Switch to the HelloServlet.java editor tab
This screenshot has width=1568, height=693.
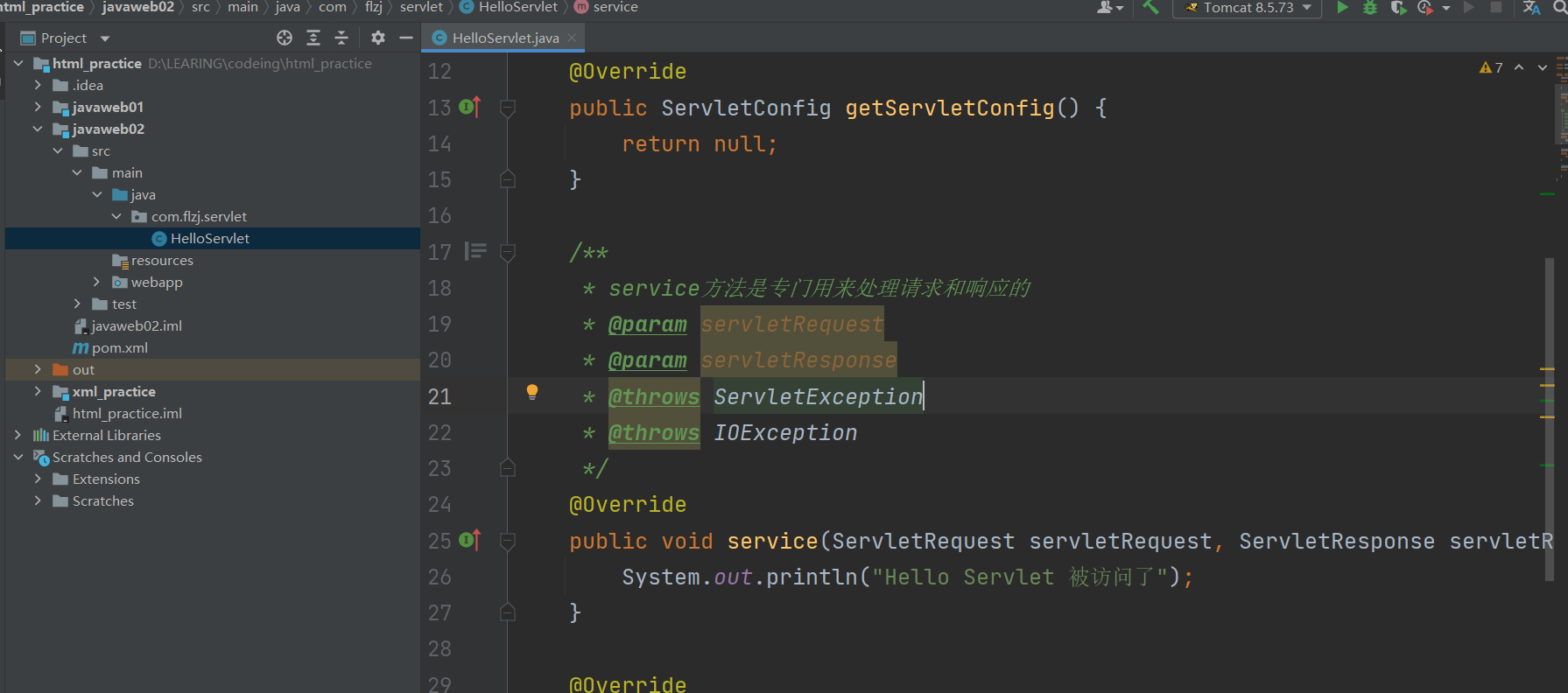[503, 38]
